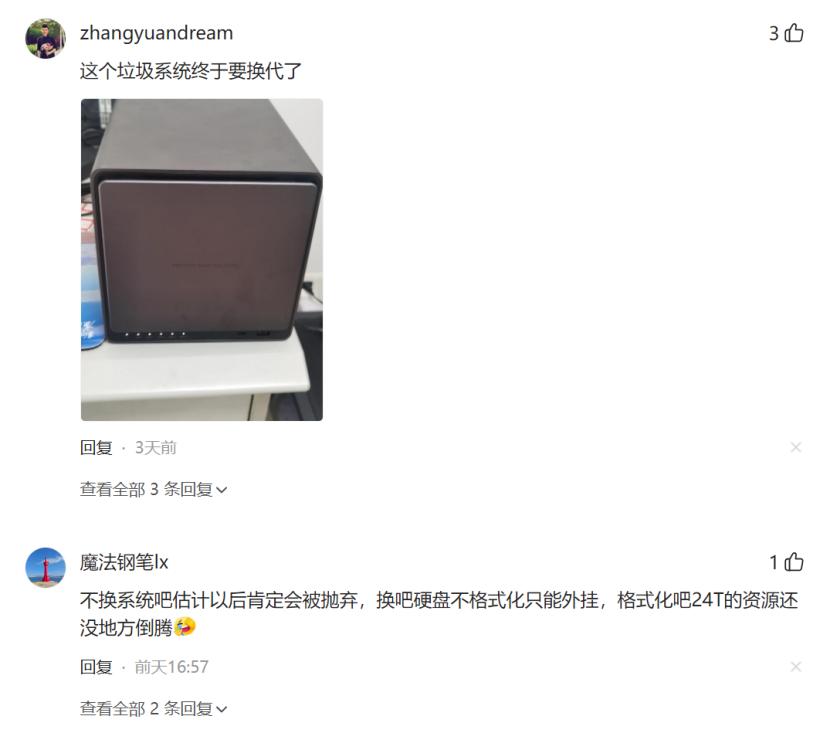Dismiss 魔法钢笔lx's comment with X icon
This screenshot has width=830, height=733.
(x=796, y=666)
